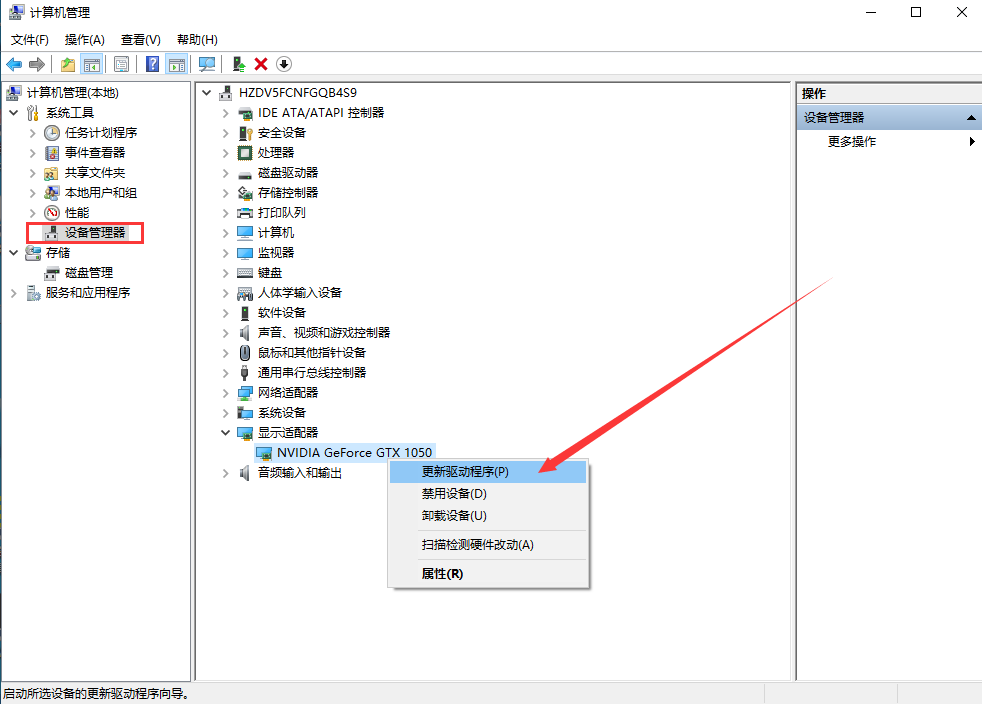The width and height of the screenshot is (982, 704).
Task: Toggle the Show/Hide Action Pane toolbar icon
Action: [x=177, y=64]
